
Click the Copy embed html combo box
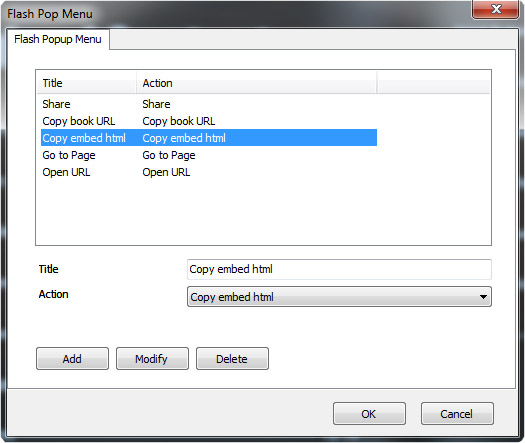coord(339,297)
